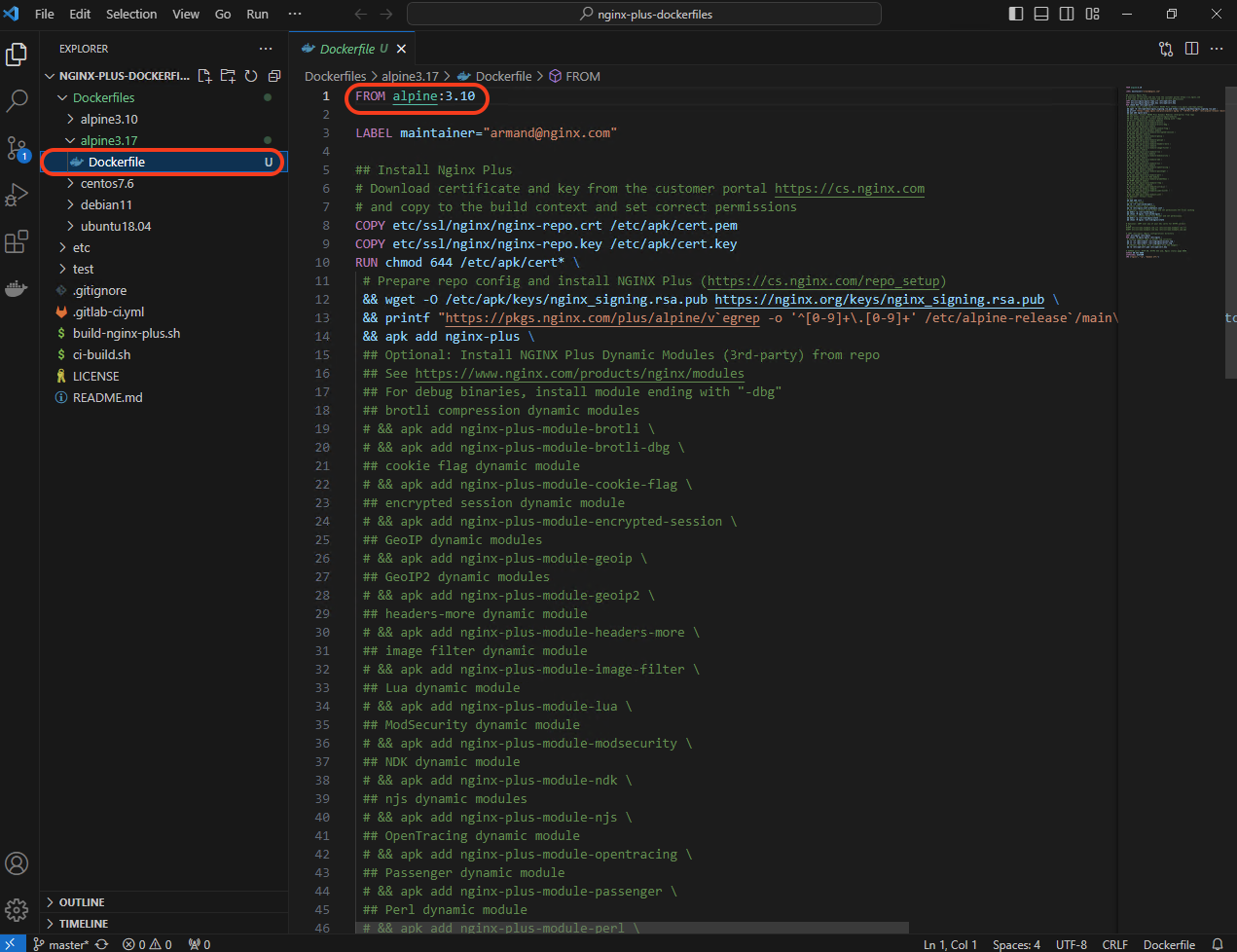This screenshot has width=1237, height=952.
Task: Open the Go menu
Action: (x=223, y=14)
